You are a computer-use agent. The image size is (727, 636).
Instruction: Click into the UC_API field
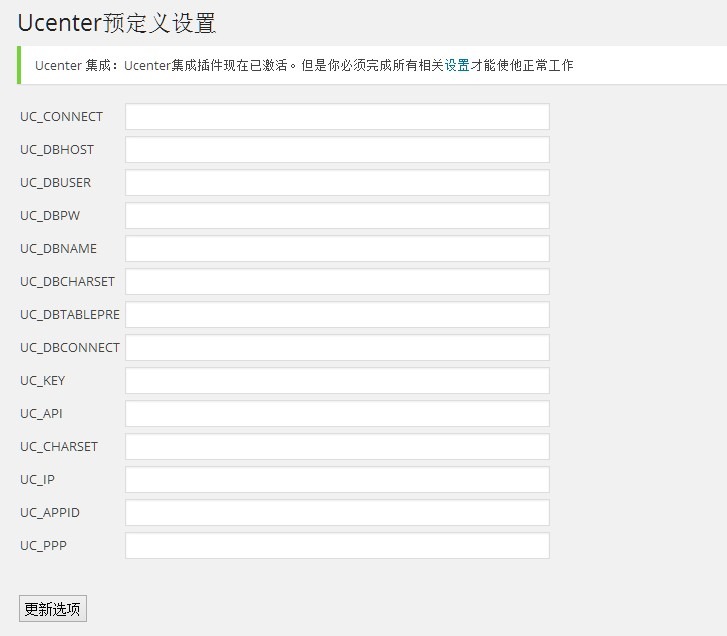point(337,413)
